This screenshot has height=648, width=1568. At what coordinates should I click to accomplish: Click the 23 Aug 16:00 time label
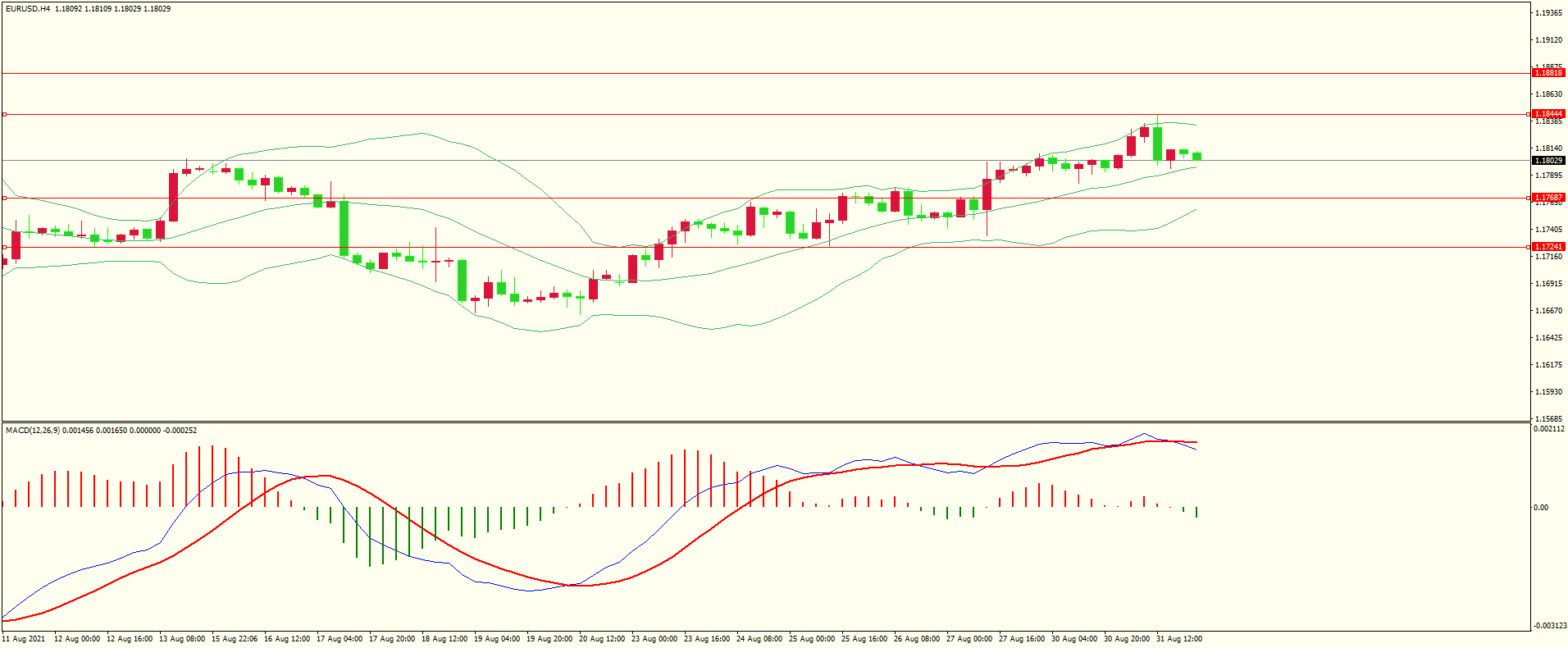click(707, 639)
